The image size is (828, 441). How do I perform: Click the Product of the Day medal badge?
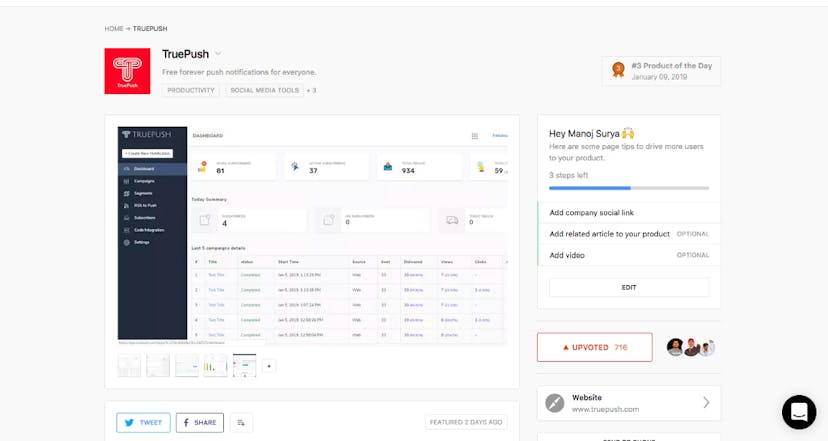619,70
